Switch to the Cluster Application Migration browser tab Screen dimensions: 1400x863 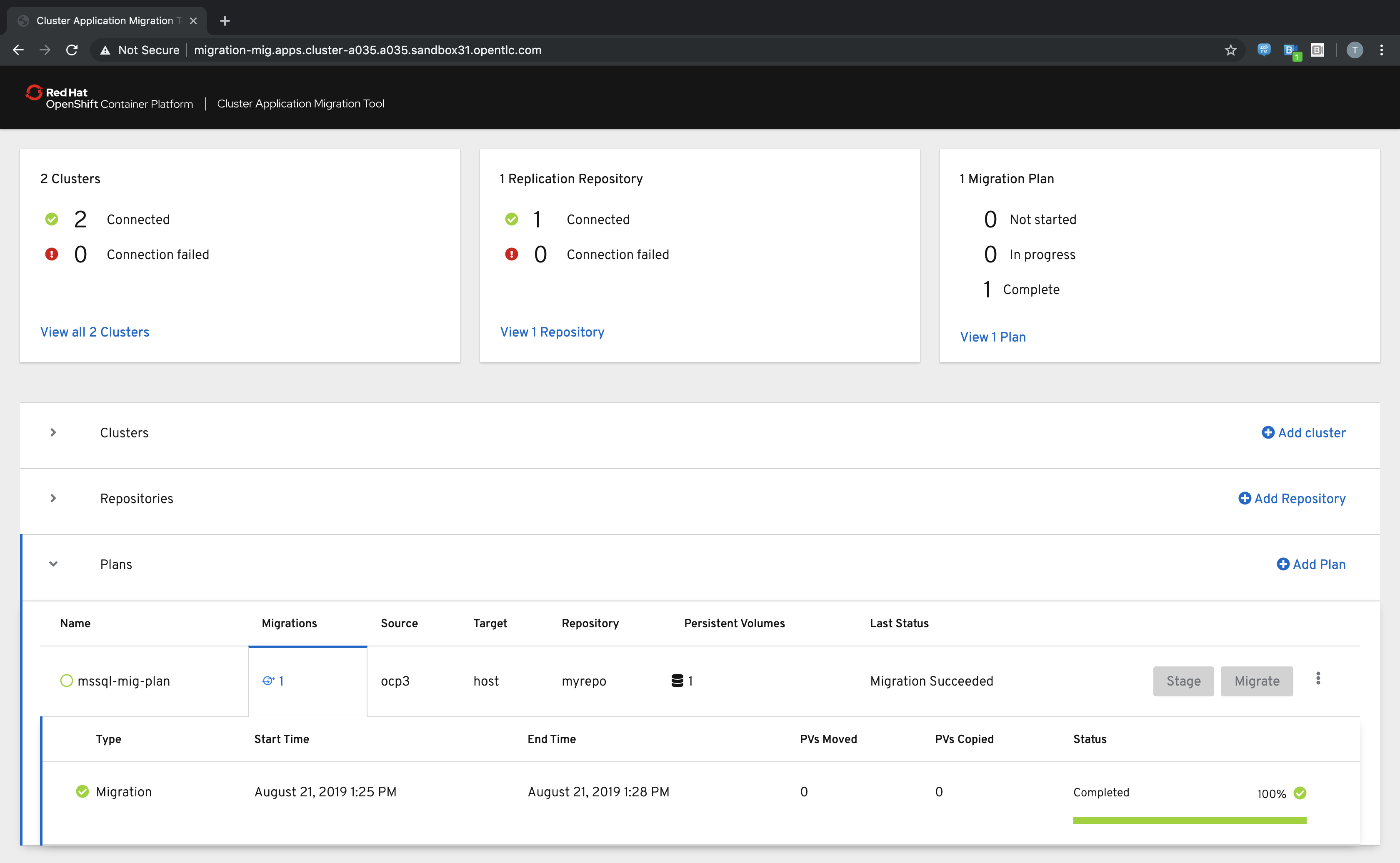(x=107, y=21)
